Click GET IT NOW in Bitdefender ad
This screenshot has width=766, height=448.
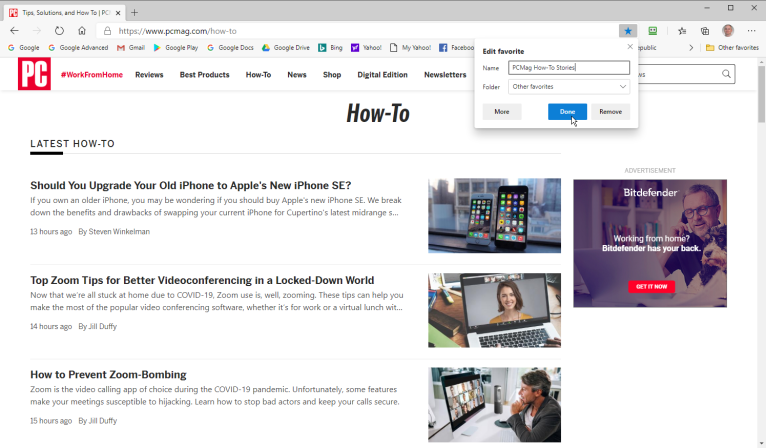coord(651,286)
